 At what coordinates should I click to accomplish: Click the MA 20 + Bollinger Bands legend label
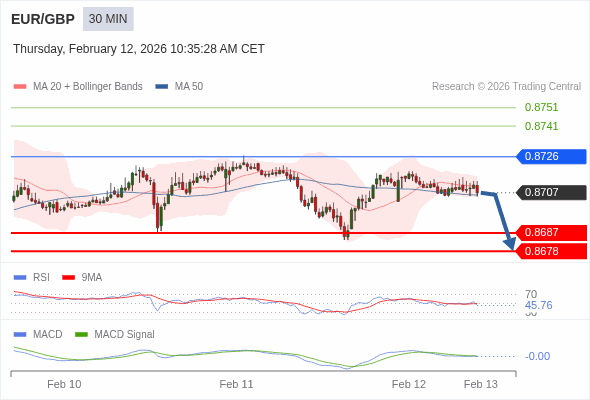click(88, 87)
